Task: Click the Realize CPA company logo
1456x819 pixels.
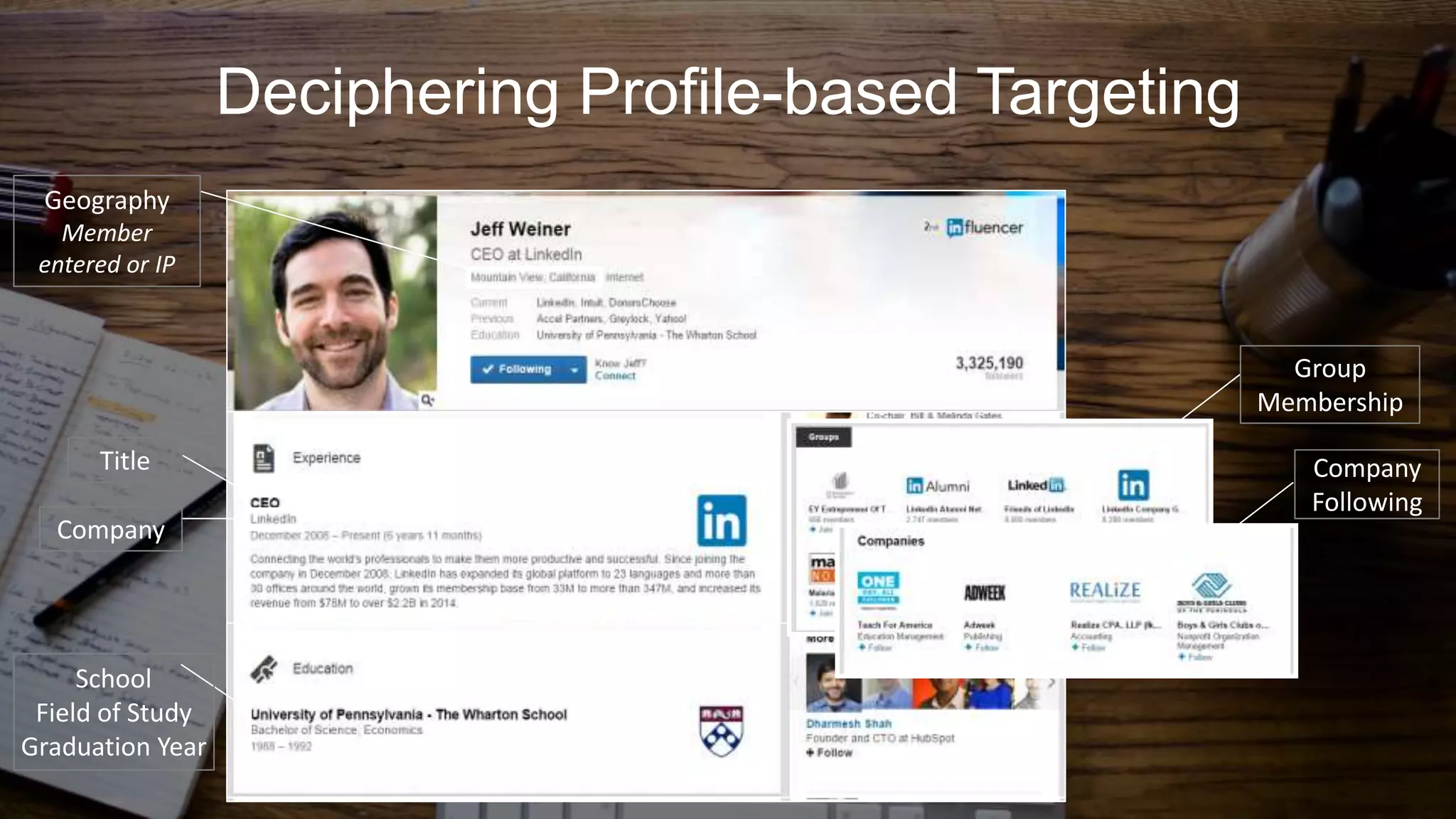Action: [1105, 590]
